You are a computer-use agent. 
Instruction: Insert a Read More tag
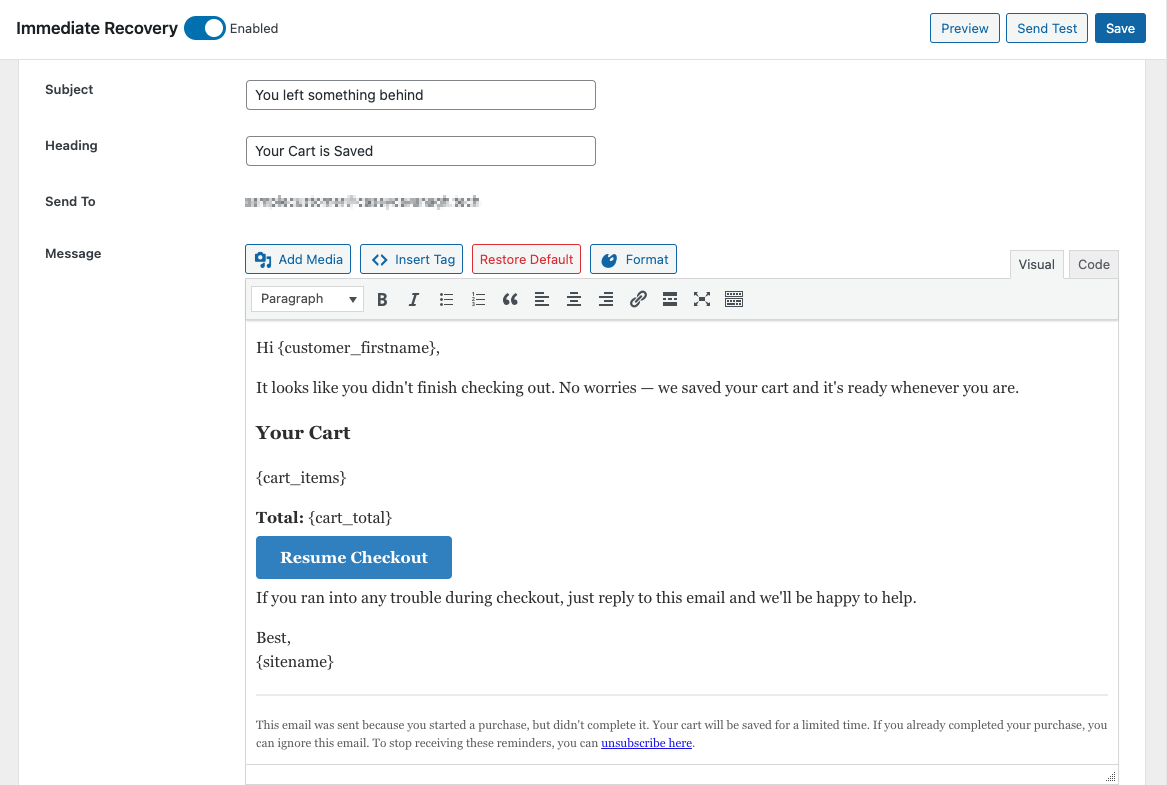pyautogui.click(x=670, y=299)
